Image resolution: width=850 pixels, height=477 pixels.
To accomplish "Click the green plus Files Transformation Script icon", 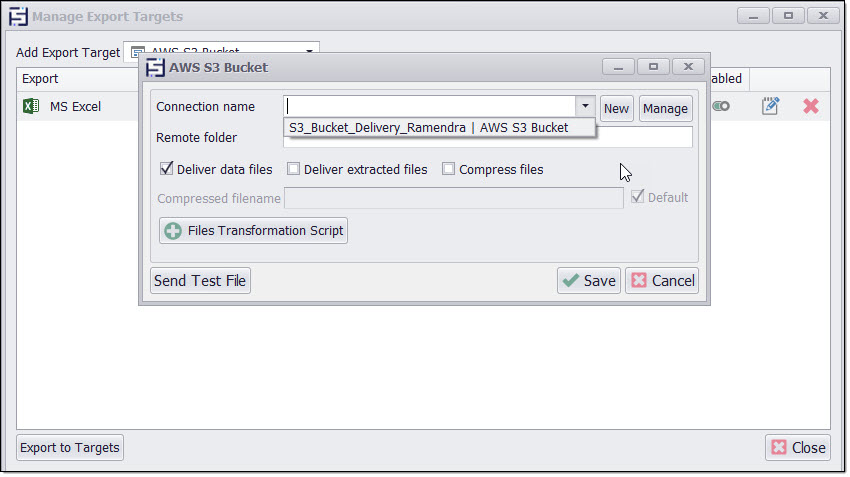I will coord(173,231).
